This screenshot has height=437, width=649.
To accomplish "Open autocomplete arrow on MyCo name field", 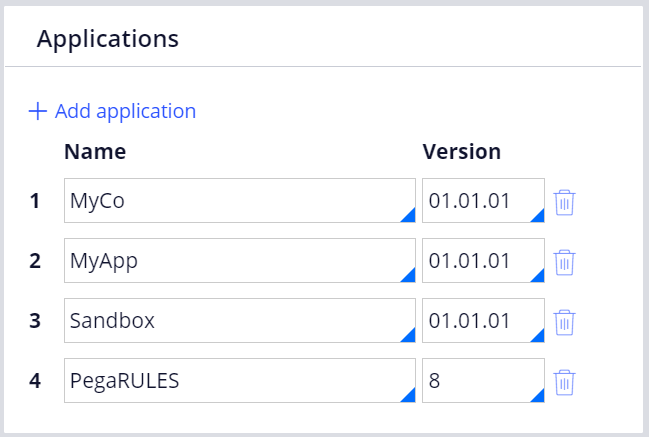I will (409, 216).
